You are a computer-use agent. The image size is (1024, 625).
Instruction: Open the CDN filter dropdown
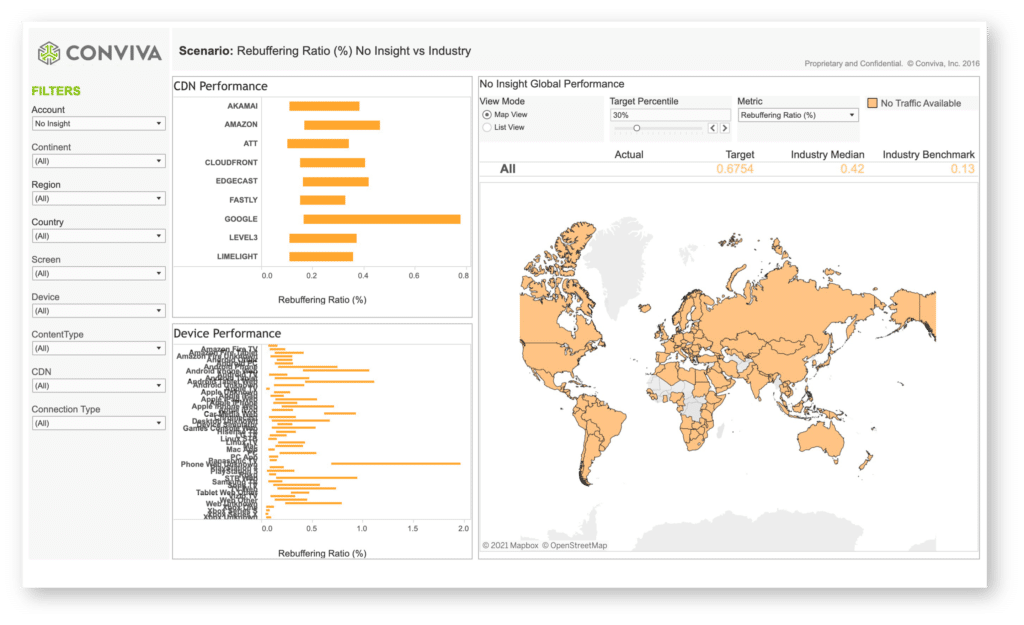(98, 385)
